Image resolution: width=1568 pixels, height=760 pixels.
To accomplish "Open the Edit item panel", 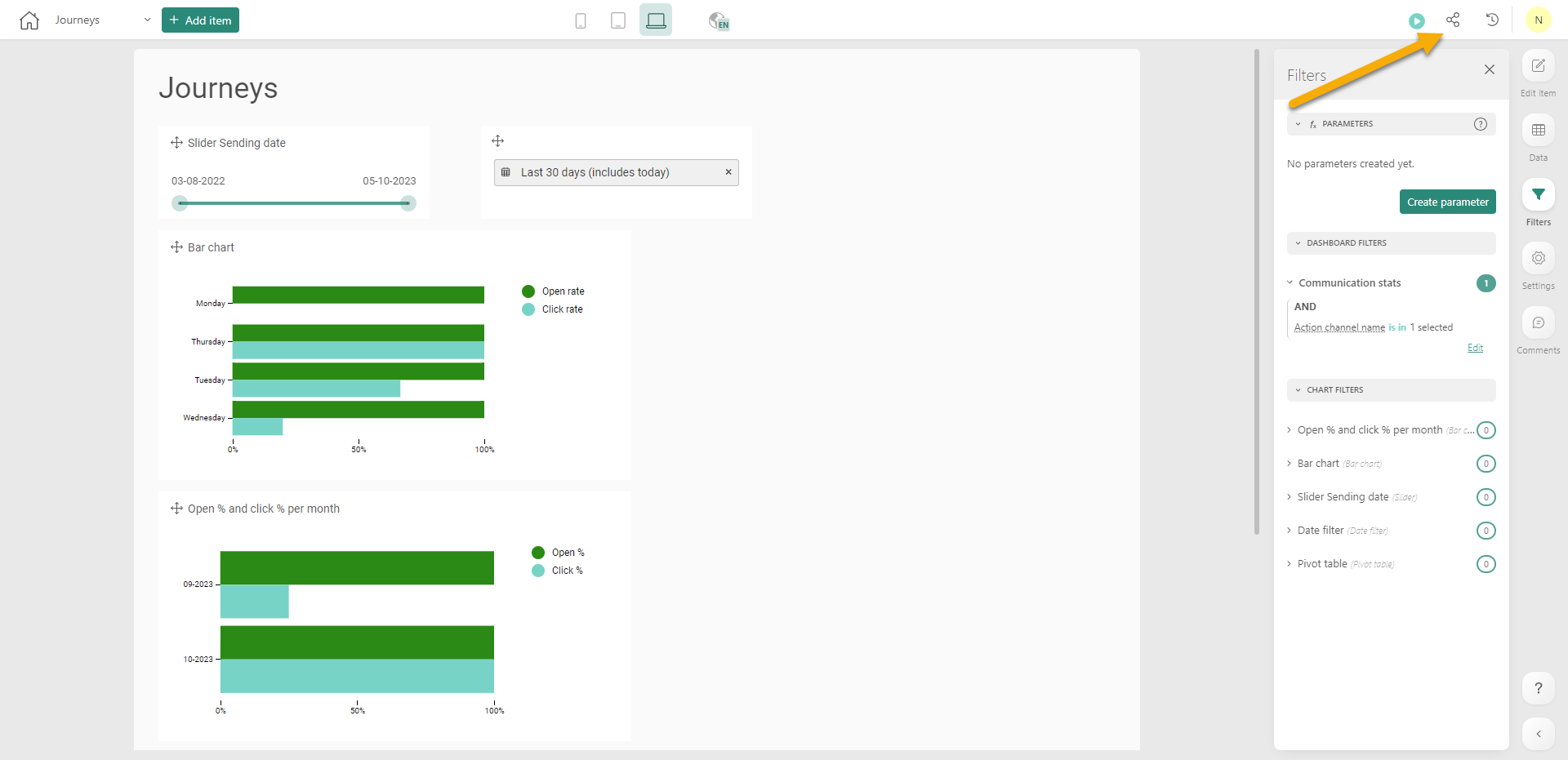I will coord(1538,66).
